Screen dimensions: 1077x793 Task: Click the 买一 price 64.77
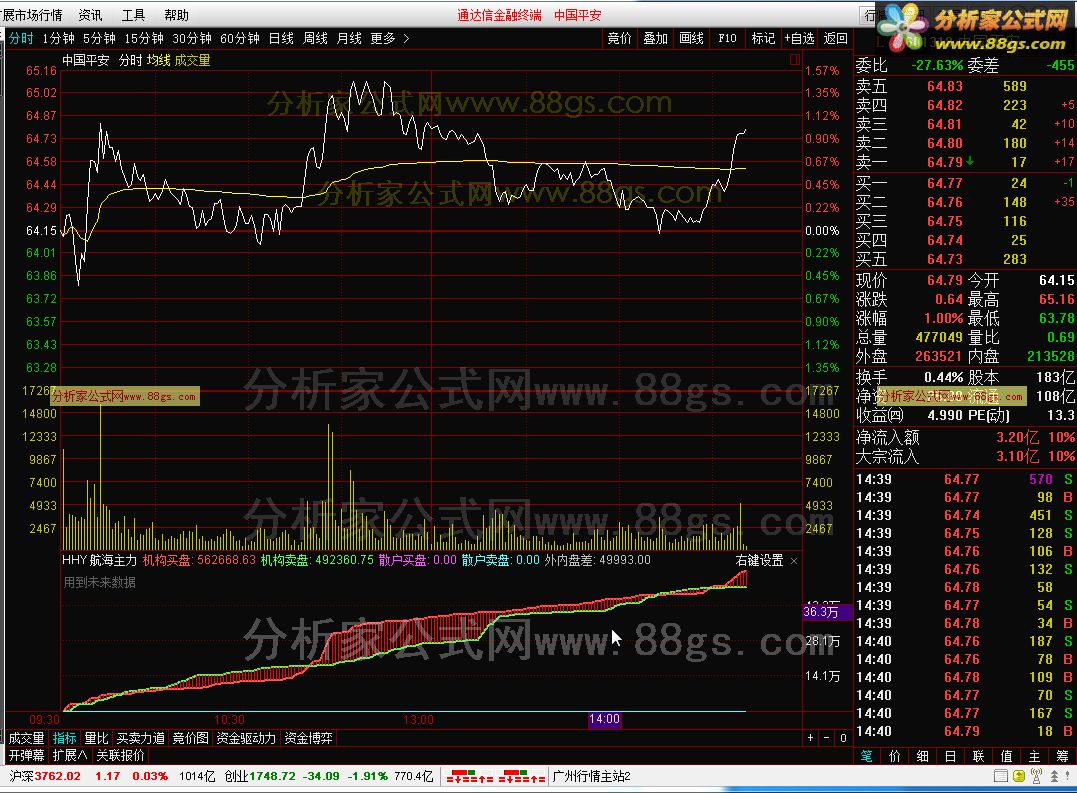[x=945, y=183]
